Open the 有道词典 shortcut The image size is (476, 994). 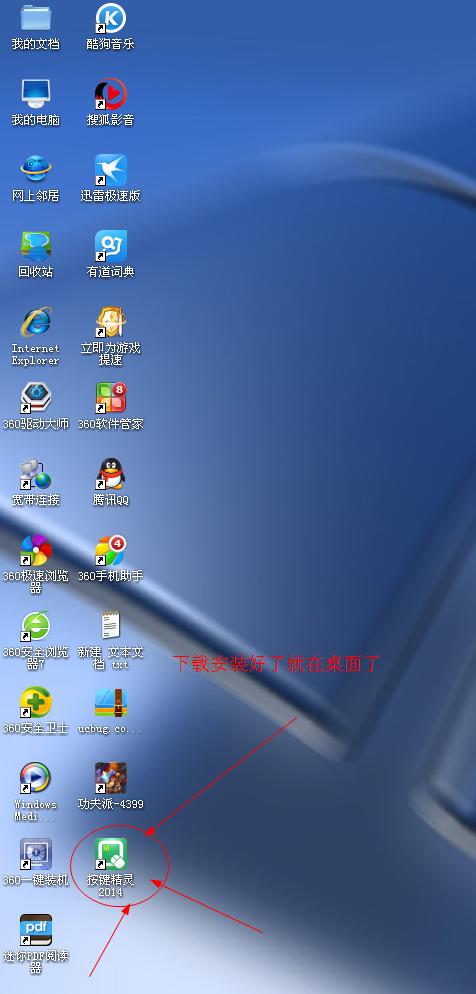click(111, 246)
